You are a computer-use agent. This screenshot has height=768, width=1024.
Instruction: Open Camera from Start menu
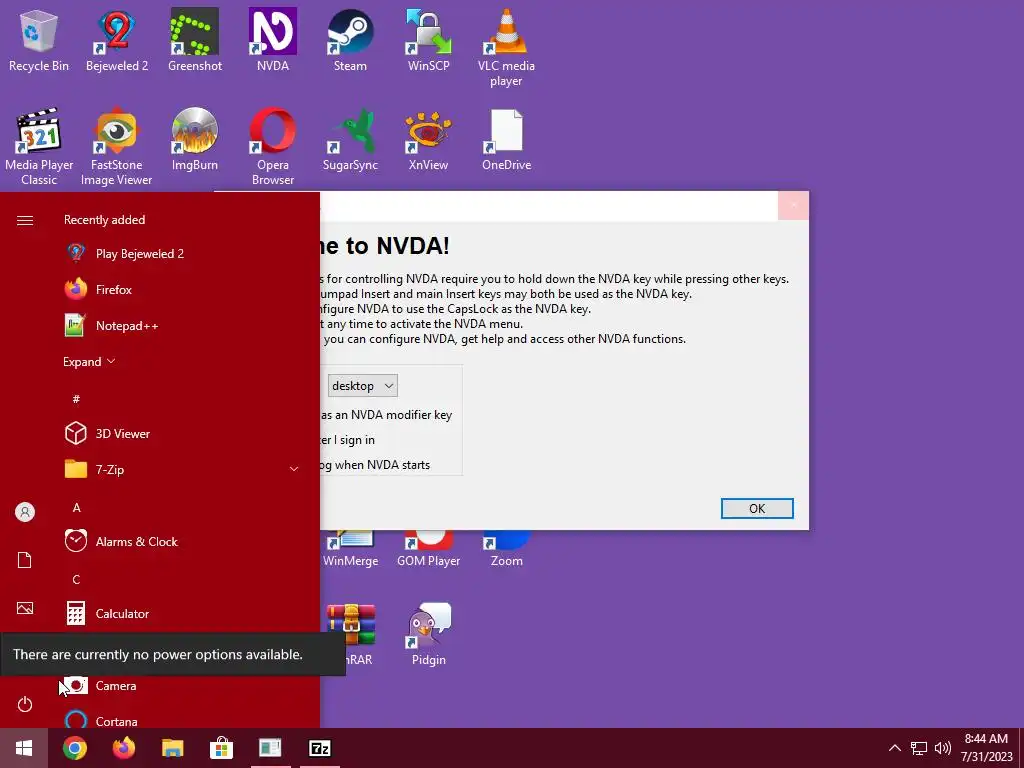pyautogui.click(x=182, y=686)
